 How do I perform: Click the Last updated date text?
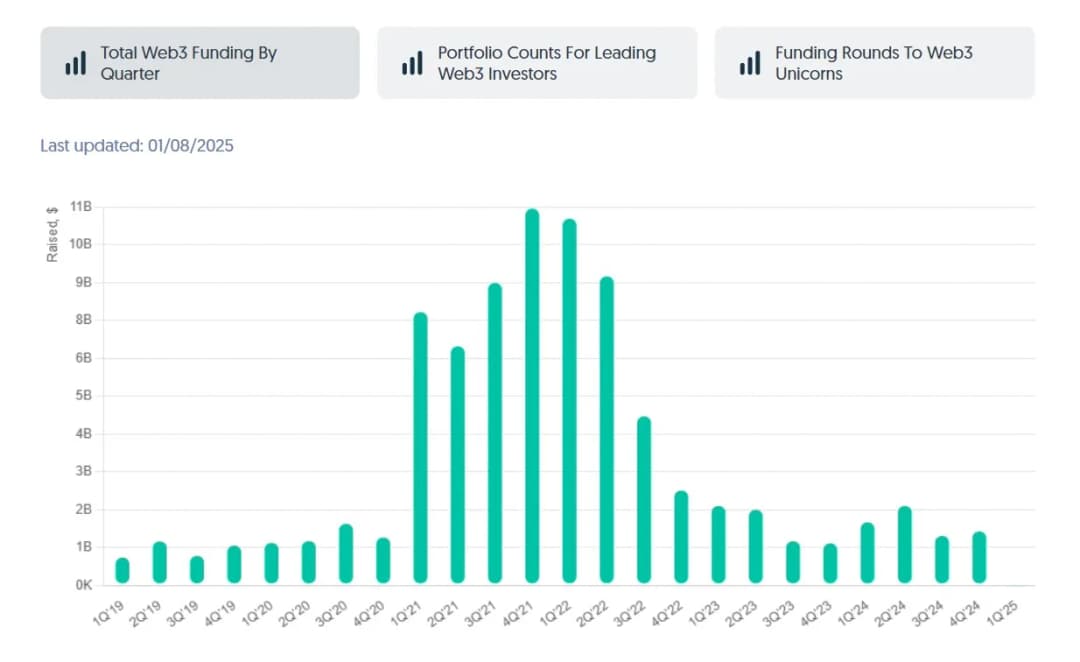[137, 146]
